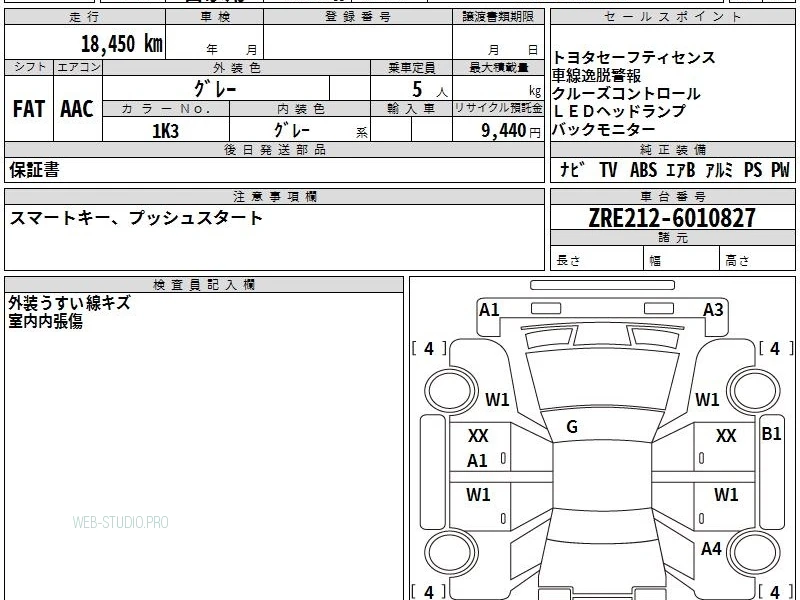The image size is (800, 600).
Task: Click the 車台番号 header
Action: coord(672,196)
